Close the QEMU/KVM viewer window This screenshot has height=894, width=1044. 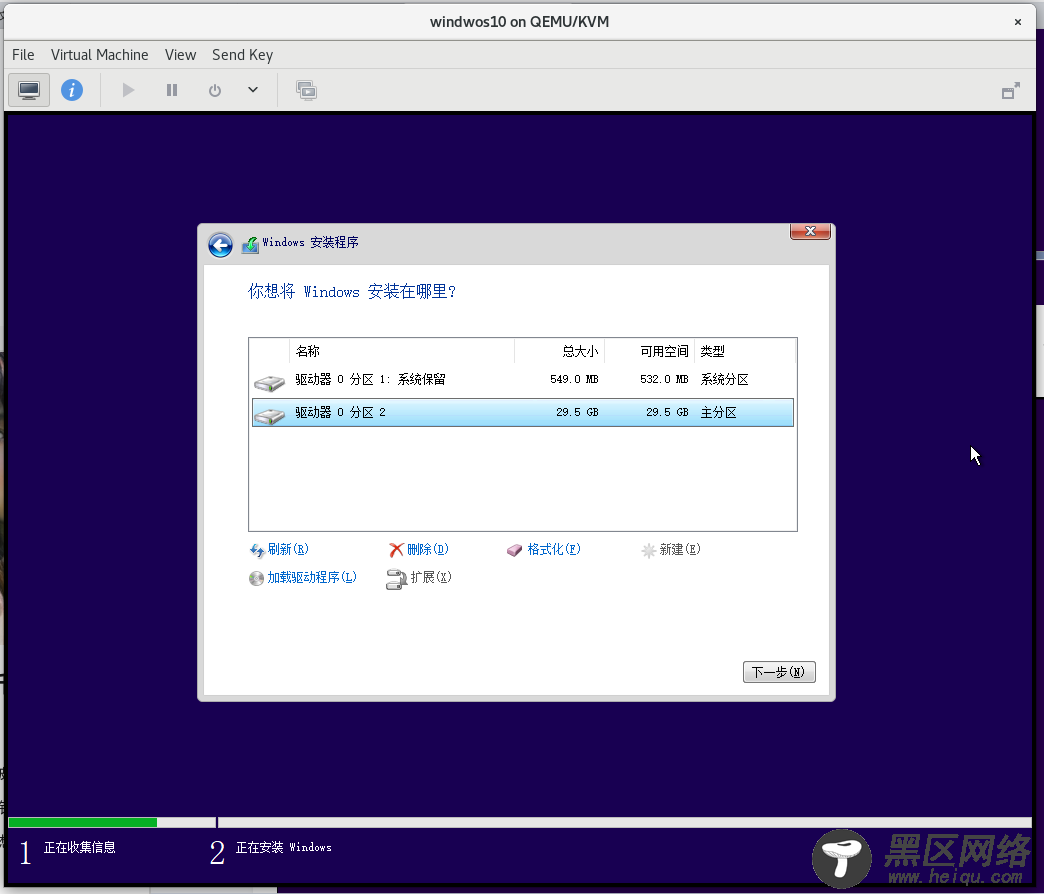(1017, 22)
